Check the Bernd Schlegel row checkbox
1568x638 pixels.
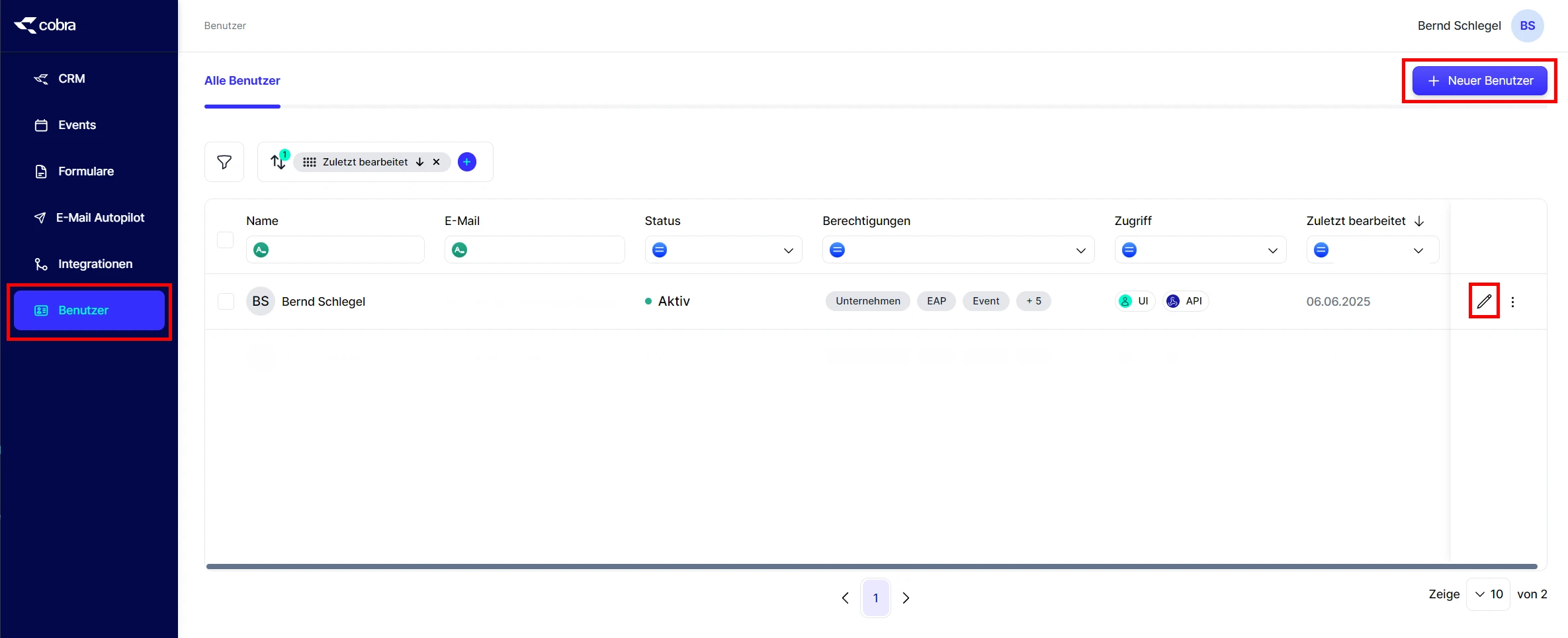226,302
